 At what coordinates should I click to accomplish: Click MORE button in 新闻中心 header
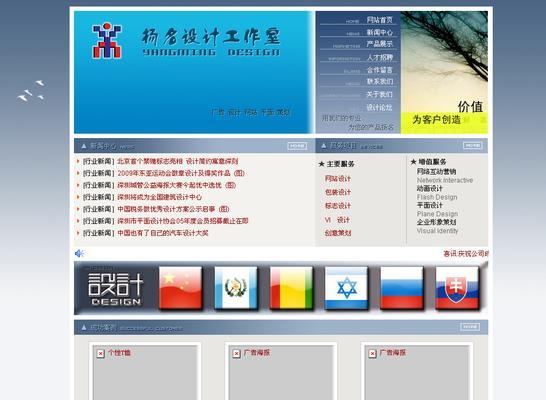pyautogui.click(x=297, y=146)
